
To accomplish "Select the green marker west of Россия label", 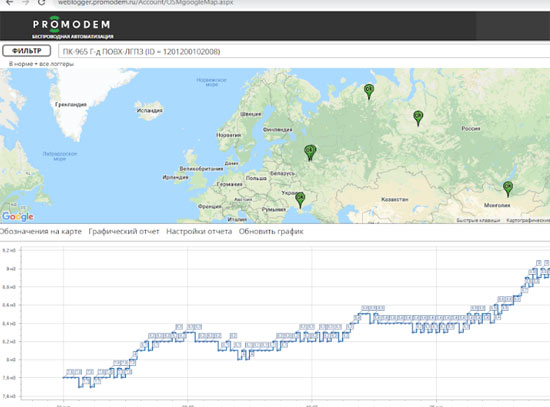I will tap(418, 118).
